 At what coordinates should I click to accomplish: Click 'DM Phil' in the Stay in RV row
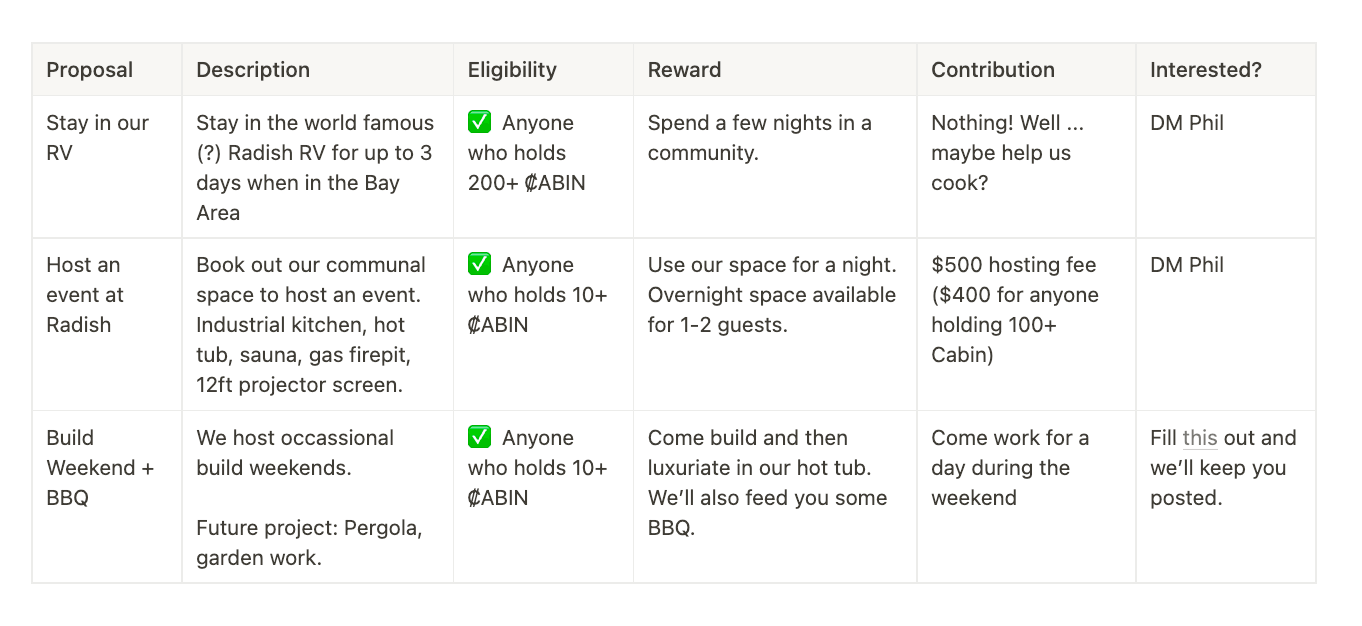[1187, 123]
